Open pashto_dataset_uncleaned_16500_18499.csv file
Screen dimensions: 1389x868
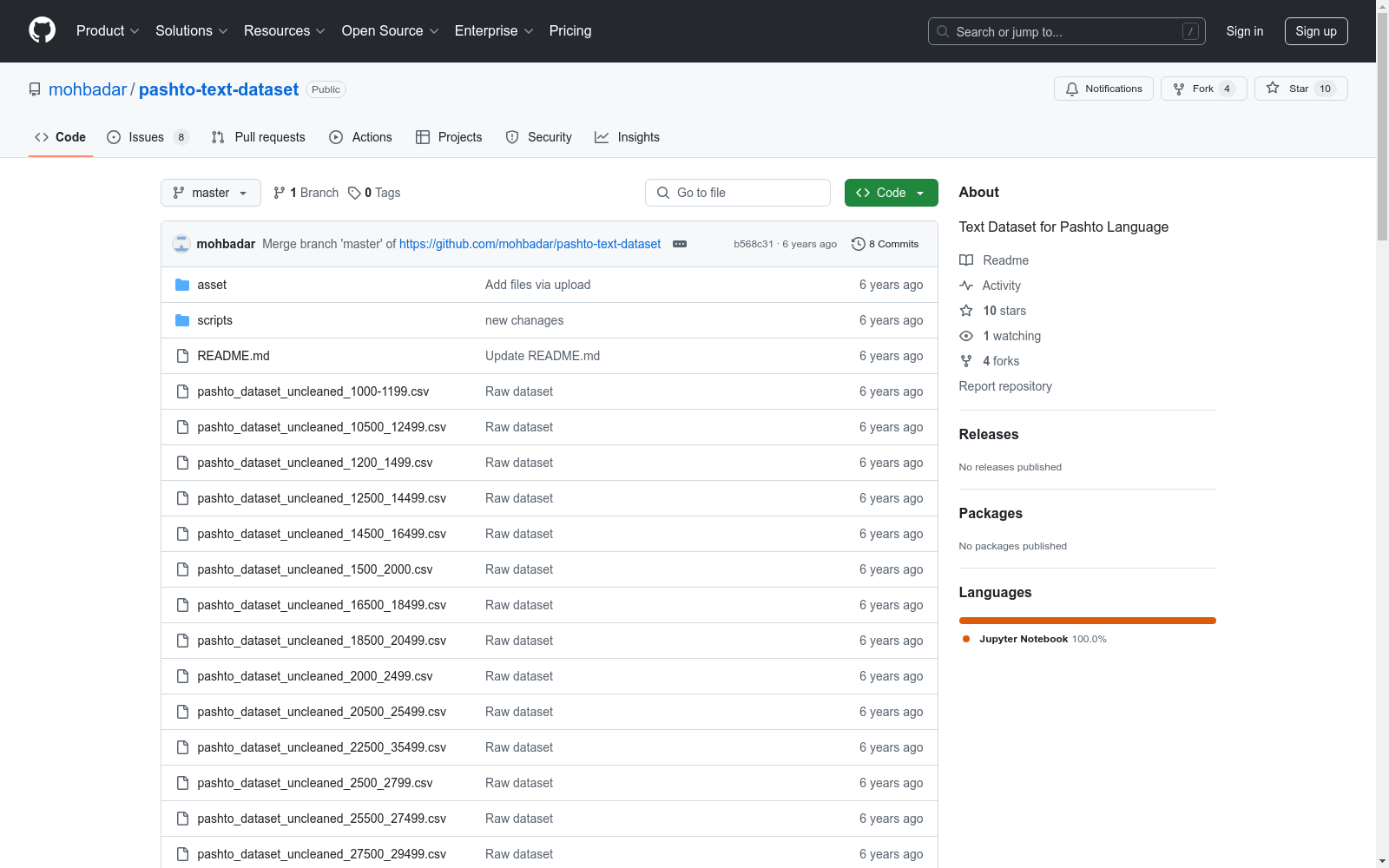322,605
